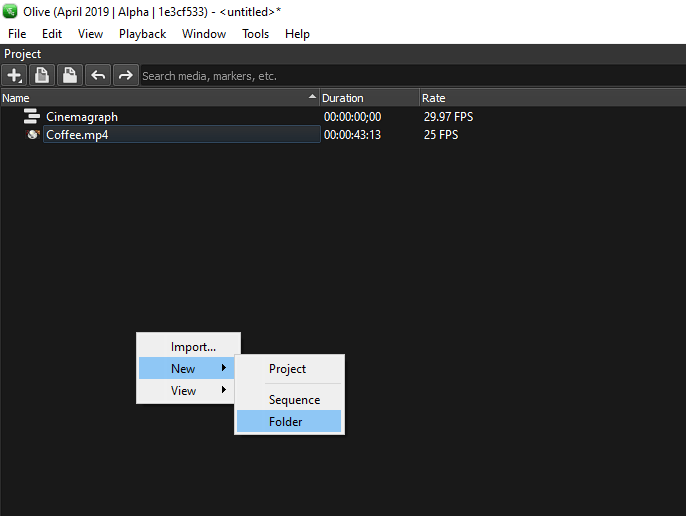Click the Olive app logo in title bar

tap(10, 11)
